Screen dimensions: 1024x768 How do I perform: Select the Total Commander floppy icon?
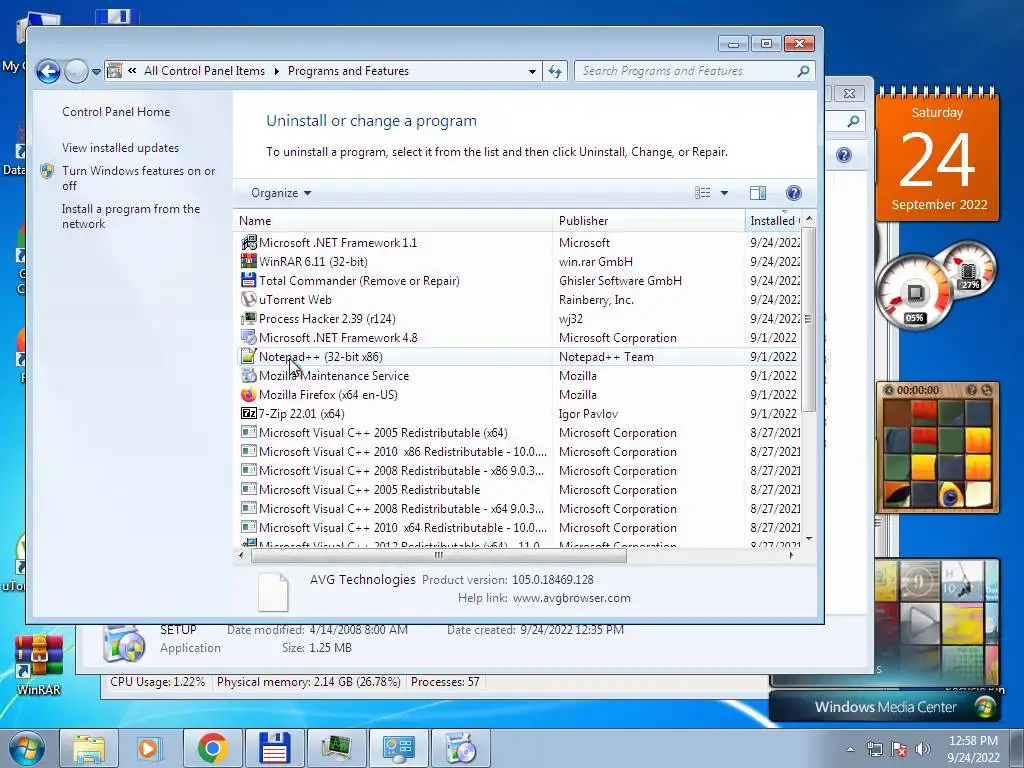pos(248,280)
